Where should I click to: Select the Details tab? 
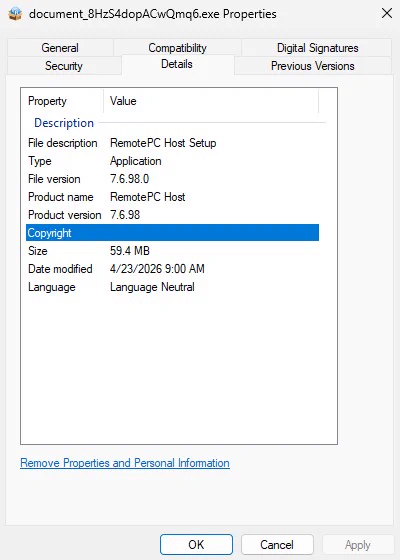coord(177,64)
